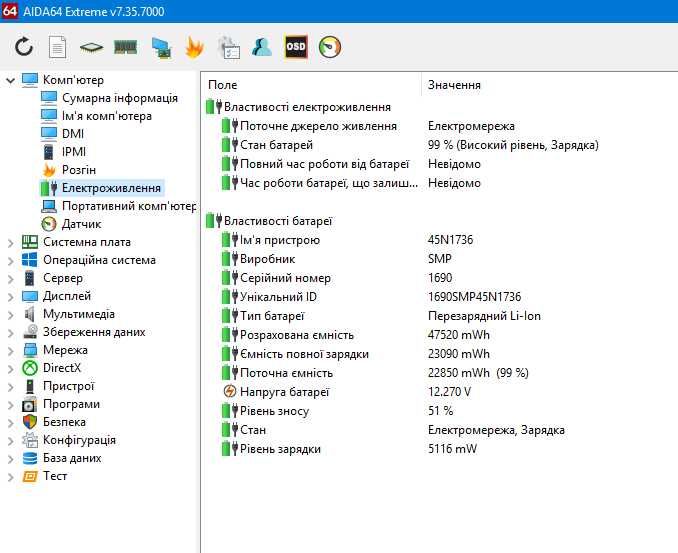Open Датчик tree item
The width and height of the screenshot is (678, 553).
tap(81, 224)
